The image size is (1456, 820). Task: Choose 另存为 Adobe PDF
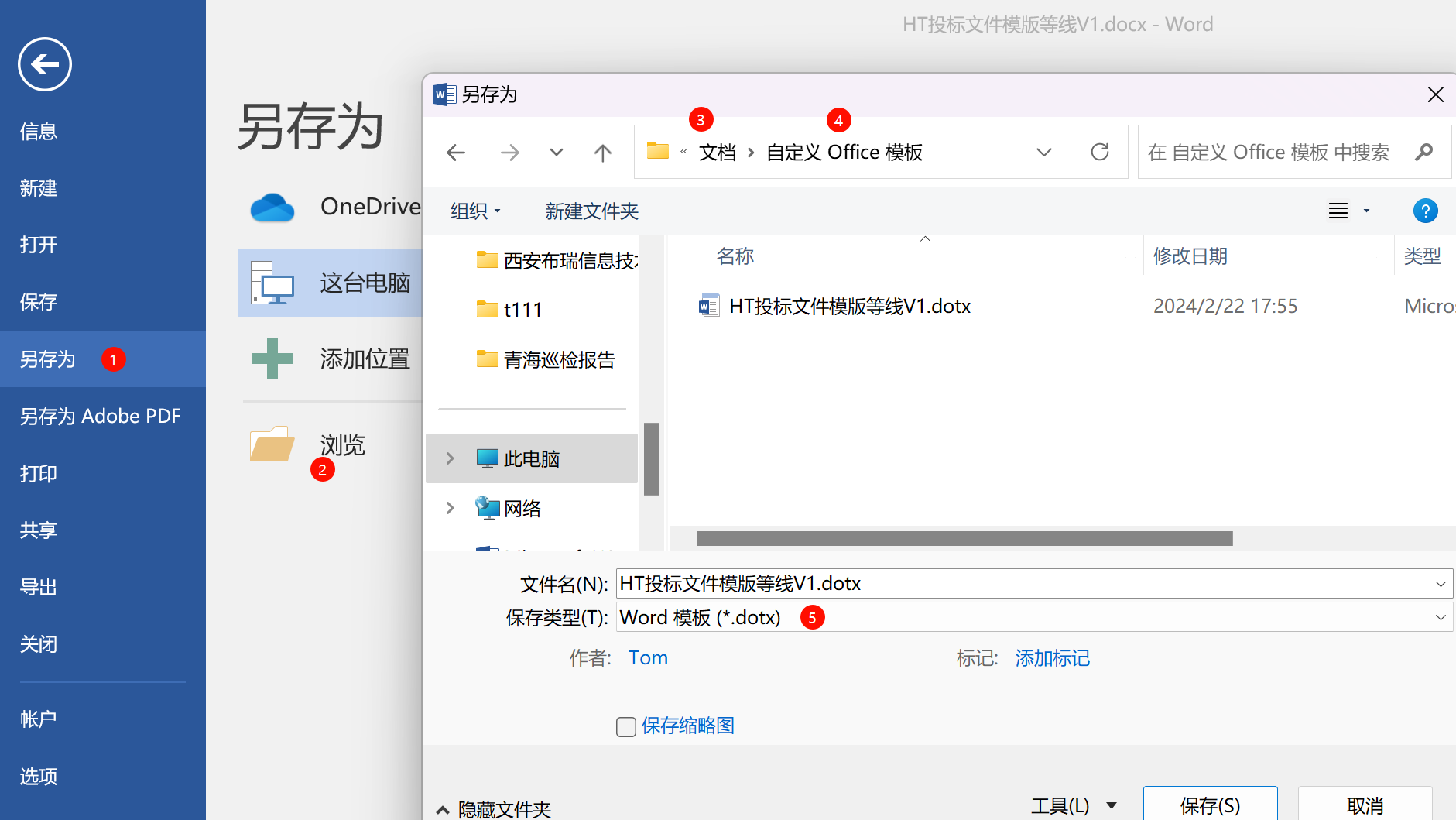click(x=101, y=416)
